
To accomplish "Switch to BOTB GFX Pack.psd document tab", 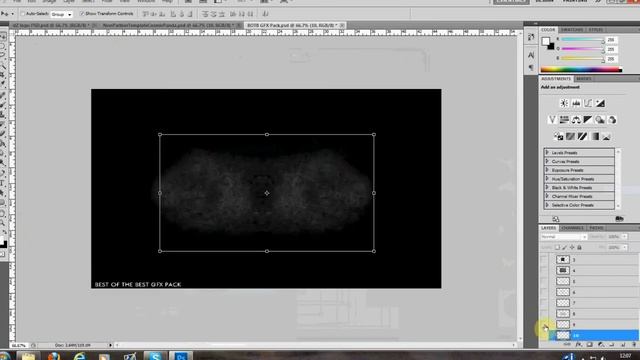I will tap(292, 25).
